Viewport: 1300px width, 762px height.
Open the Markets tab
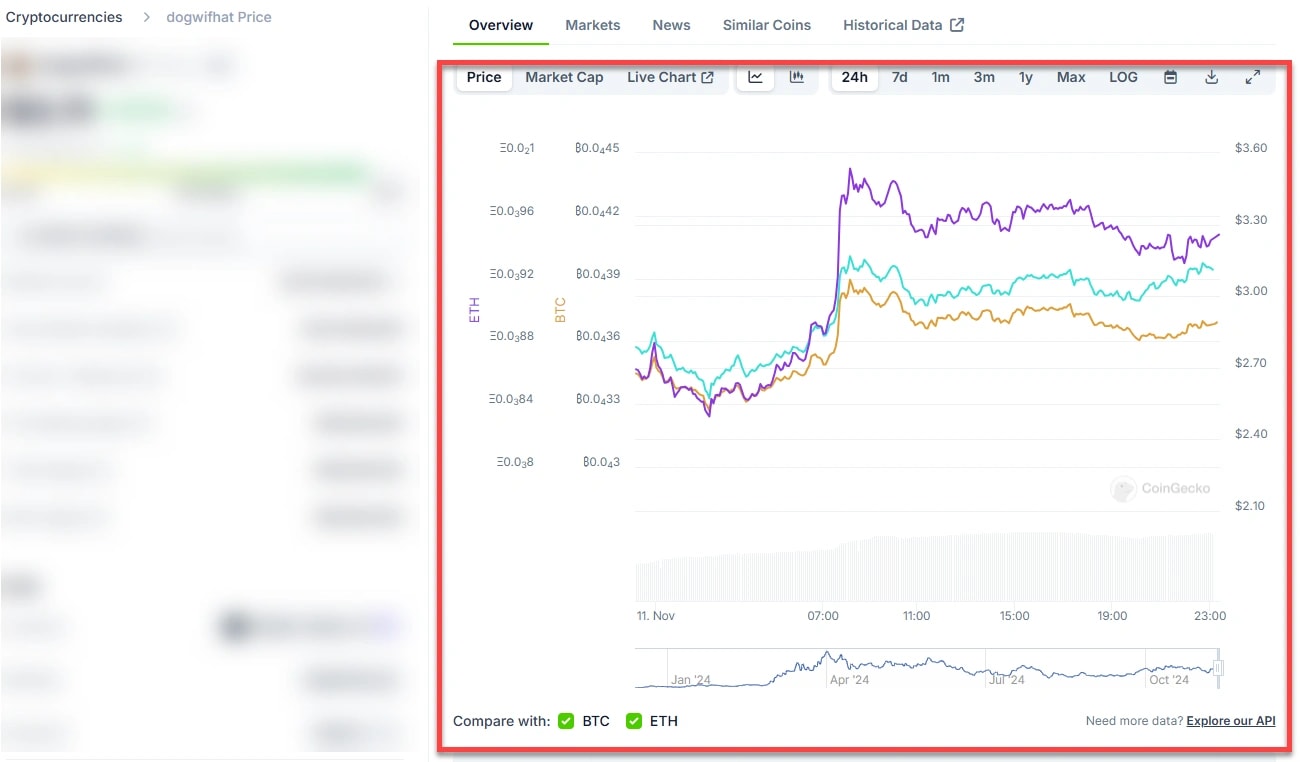click(x=592, y=25)
